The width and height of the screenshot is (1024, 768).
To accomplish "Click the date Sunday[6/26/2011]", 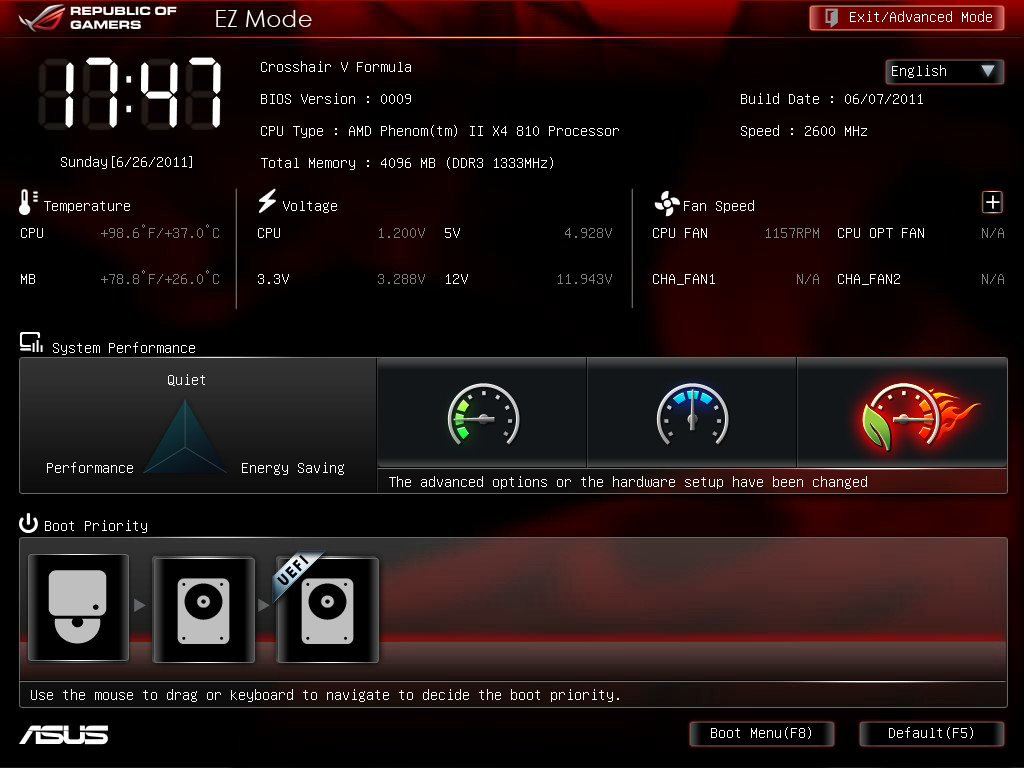I will coord(127,162).
